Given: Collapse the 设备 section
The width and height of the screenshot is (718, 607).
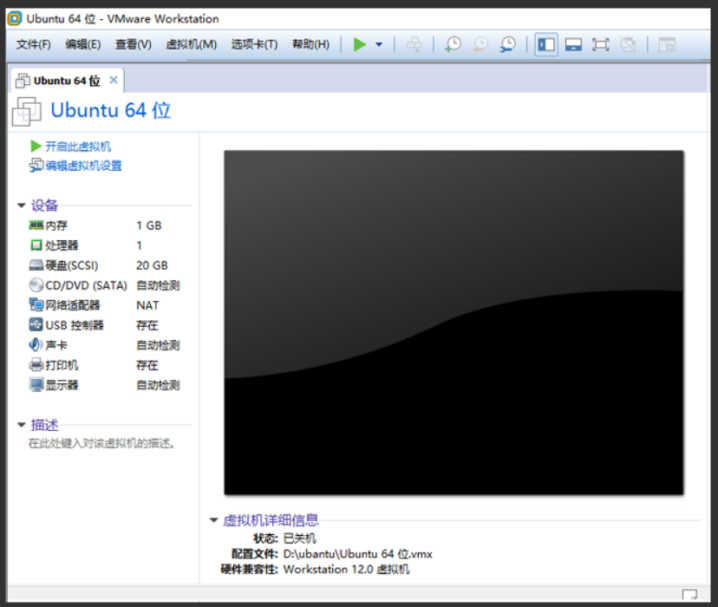Looking at the screenshot, I should tap(21, 205).
